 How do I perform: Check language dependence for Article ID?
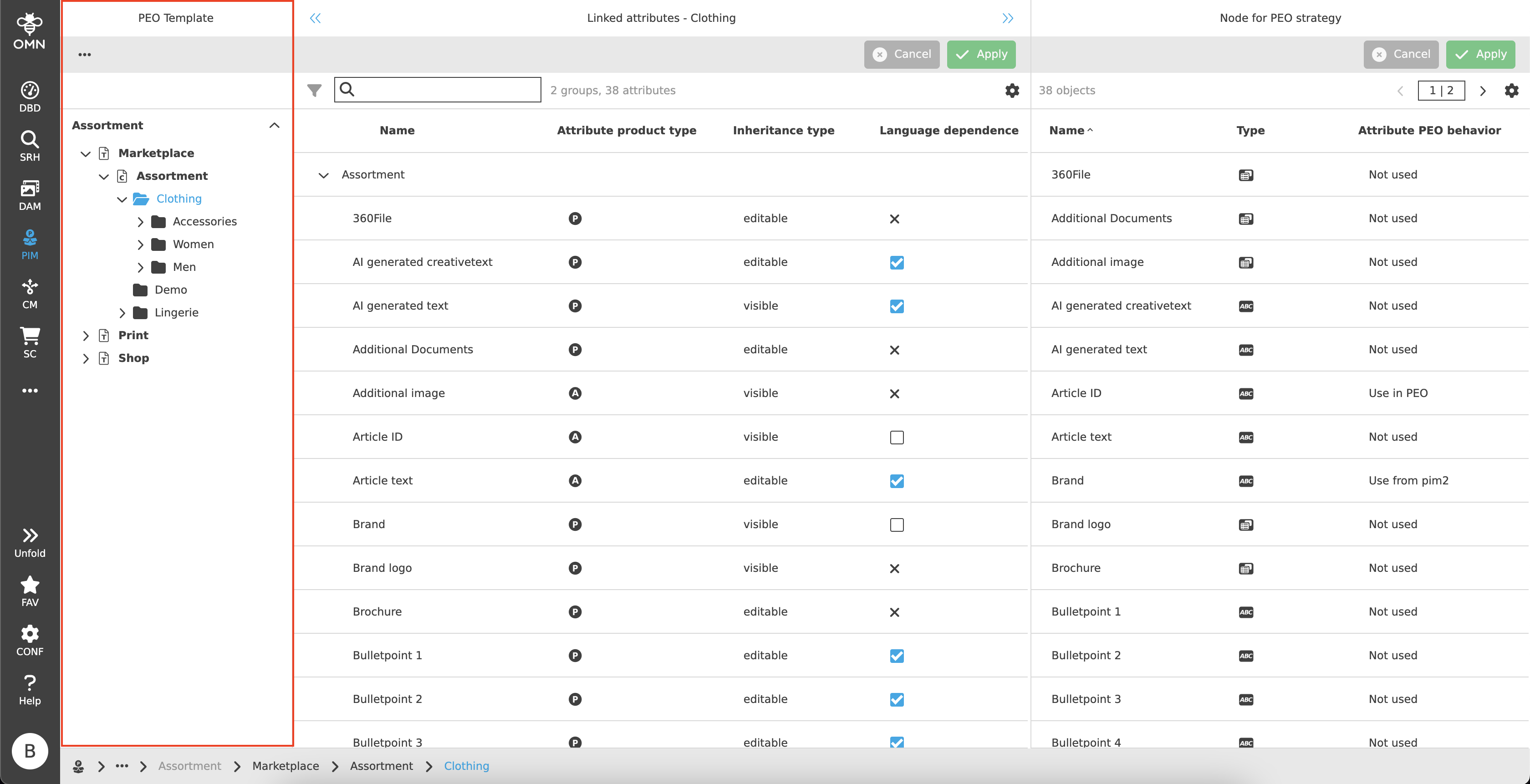tap(896, 437)
